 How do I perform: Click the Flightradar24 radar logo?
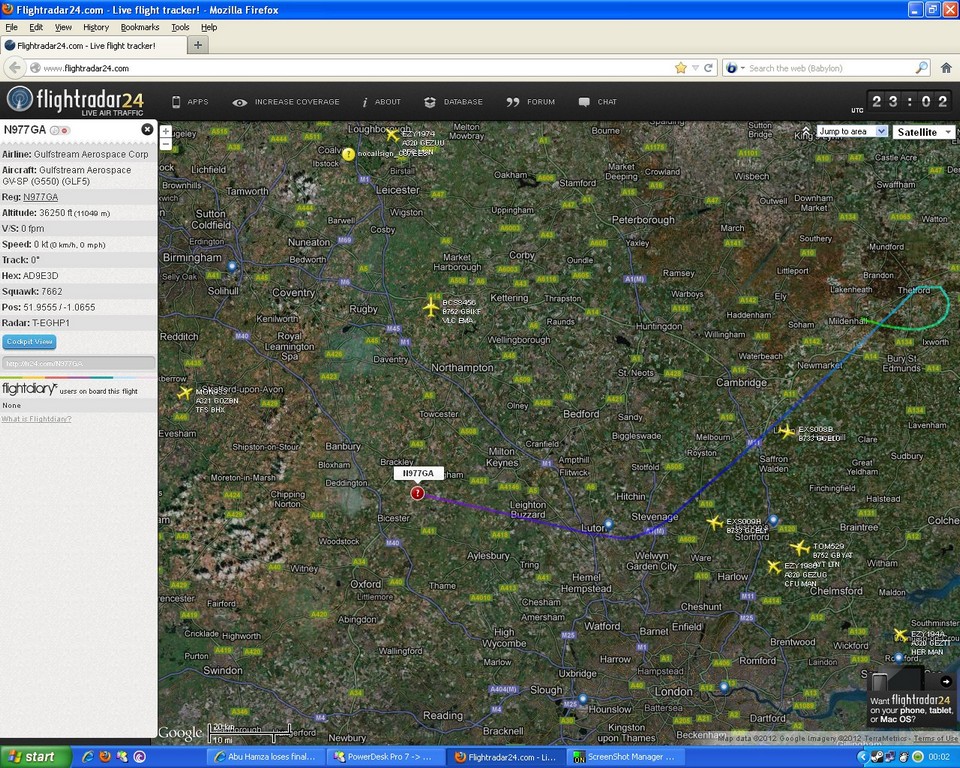coord(19,100)
